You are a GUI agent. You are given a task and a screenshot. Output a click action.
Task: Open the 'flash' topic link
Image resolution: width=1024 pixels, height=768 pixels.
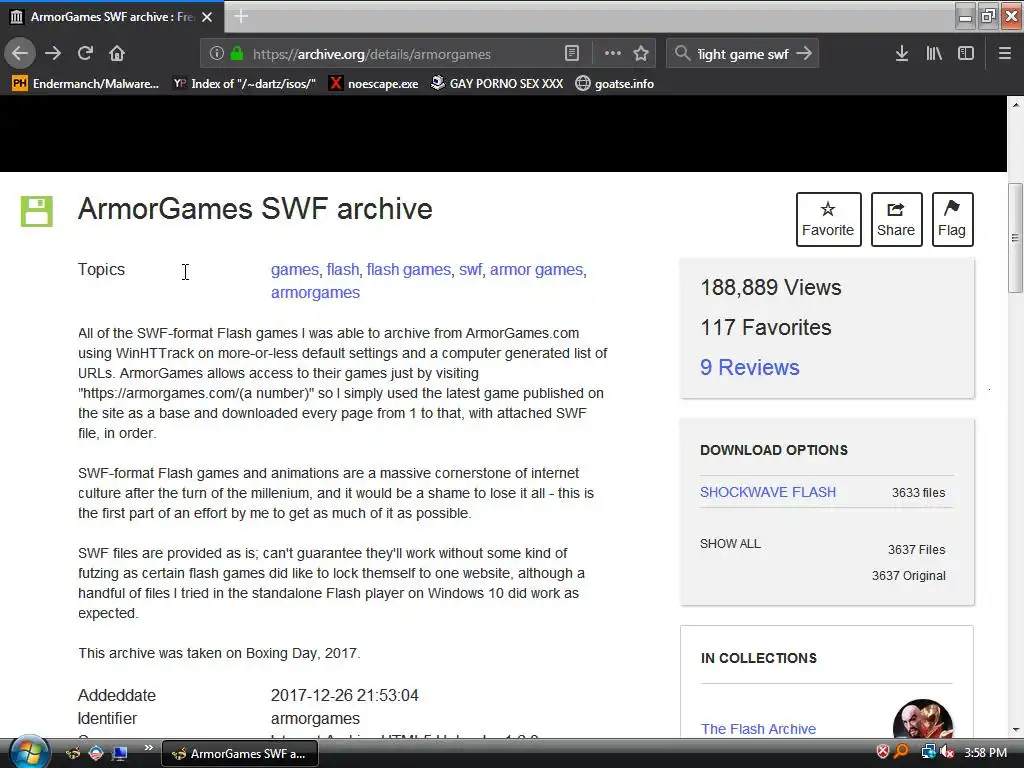[343, 270]
